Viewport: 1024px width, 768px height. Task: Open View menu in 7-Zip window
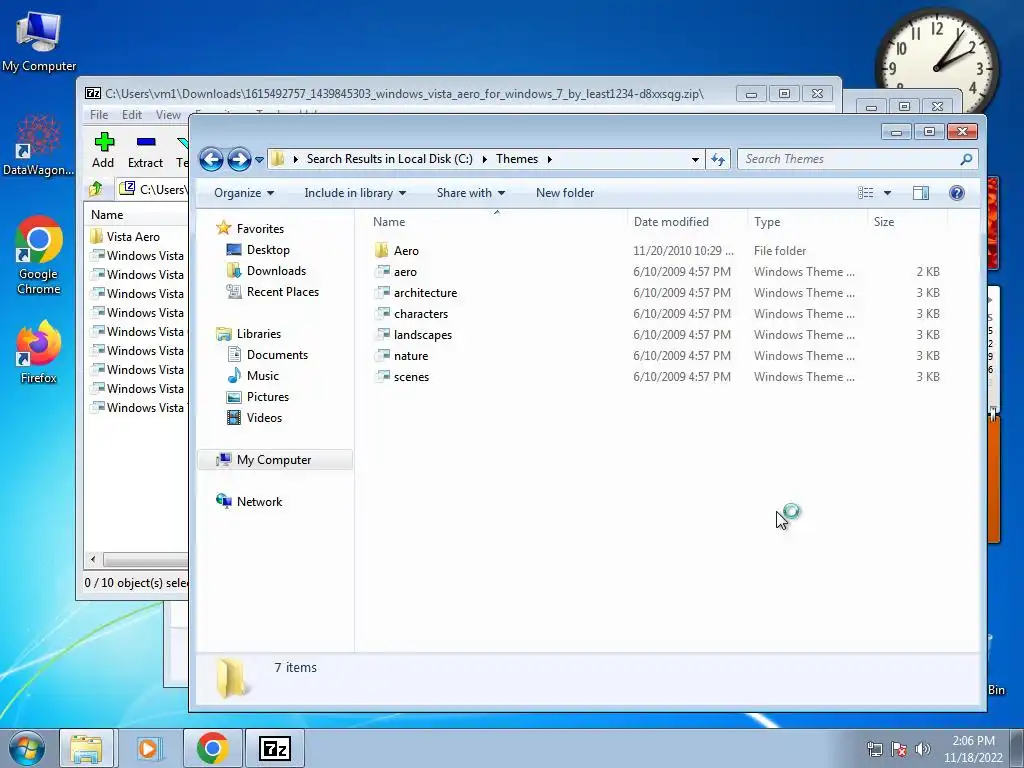168,115
